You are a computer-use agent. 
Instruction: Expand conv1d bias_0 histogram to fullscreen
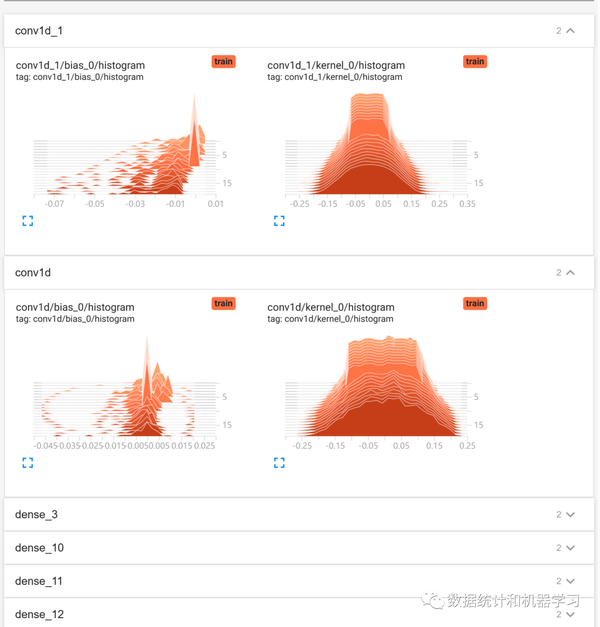28,463
